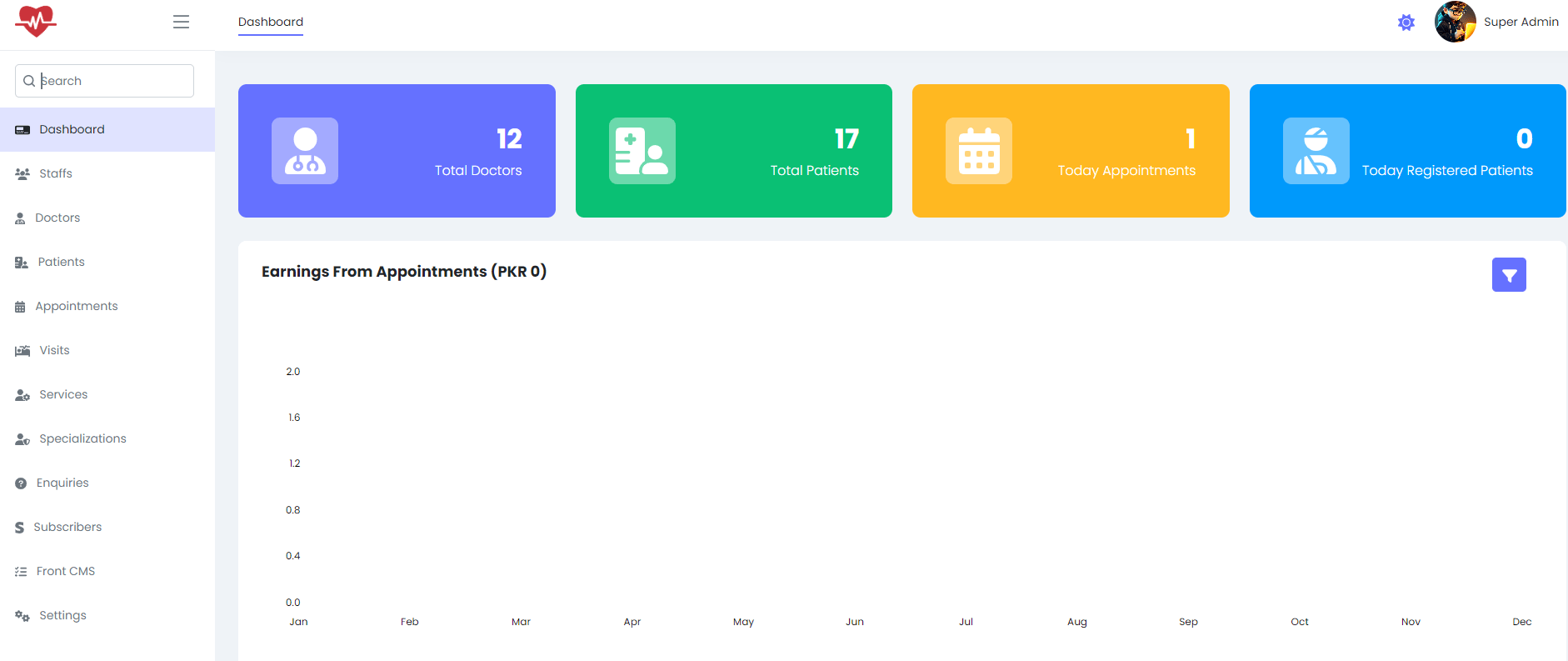The image size is (1568, 661).
Task: Click the Settings gears icon
Action: click(x=22, y=616)
